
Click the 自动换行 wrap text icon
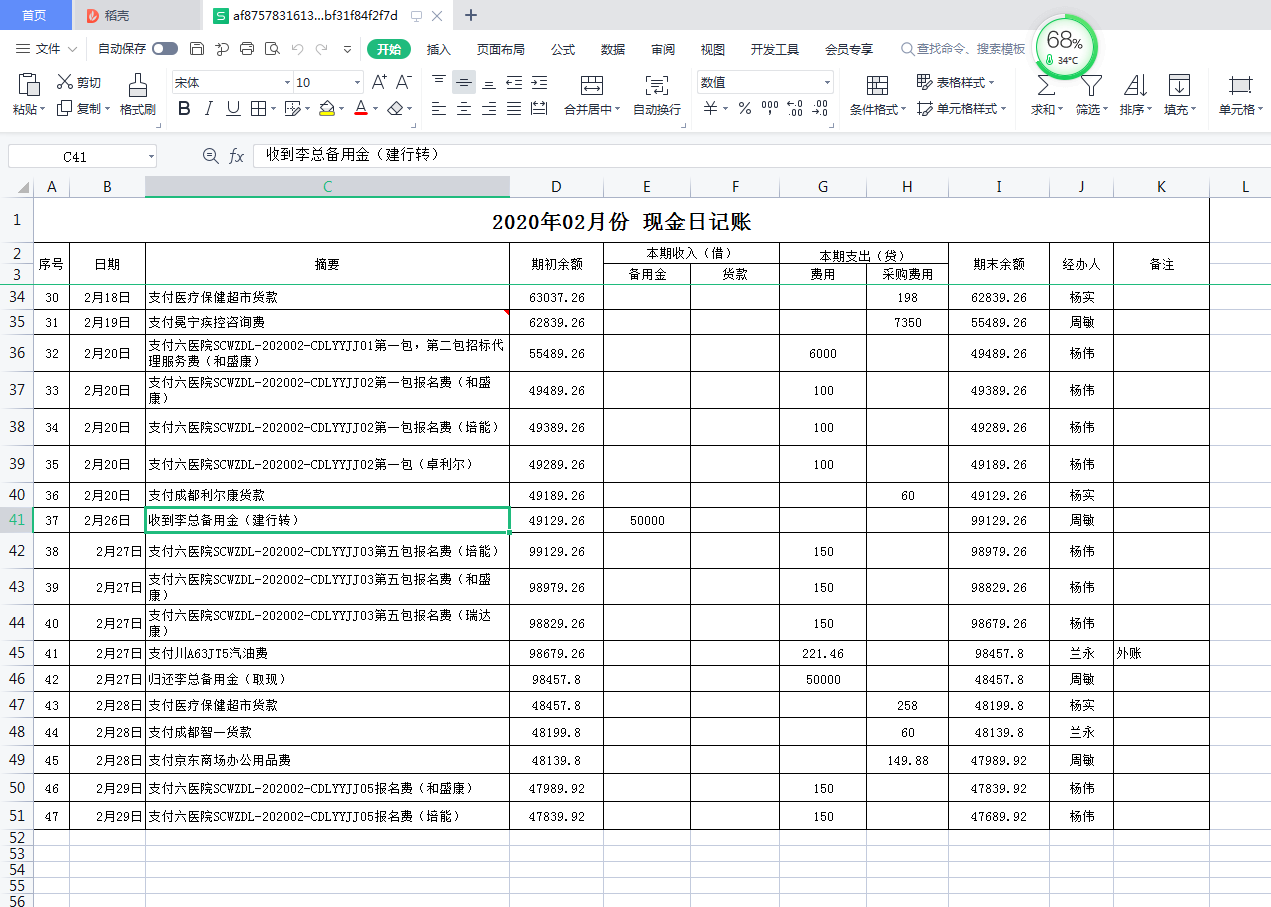point(656,86)
